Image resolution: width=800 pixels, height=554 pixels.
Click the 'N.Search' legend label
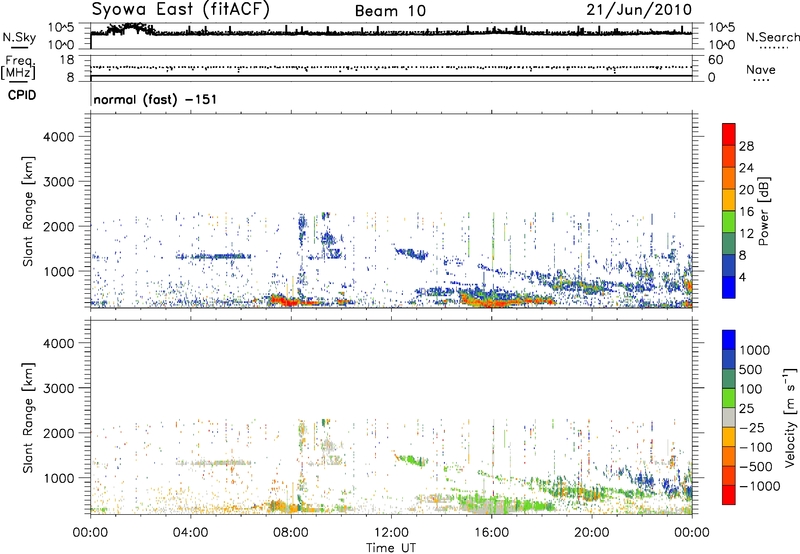click(x=772, y=37)
